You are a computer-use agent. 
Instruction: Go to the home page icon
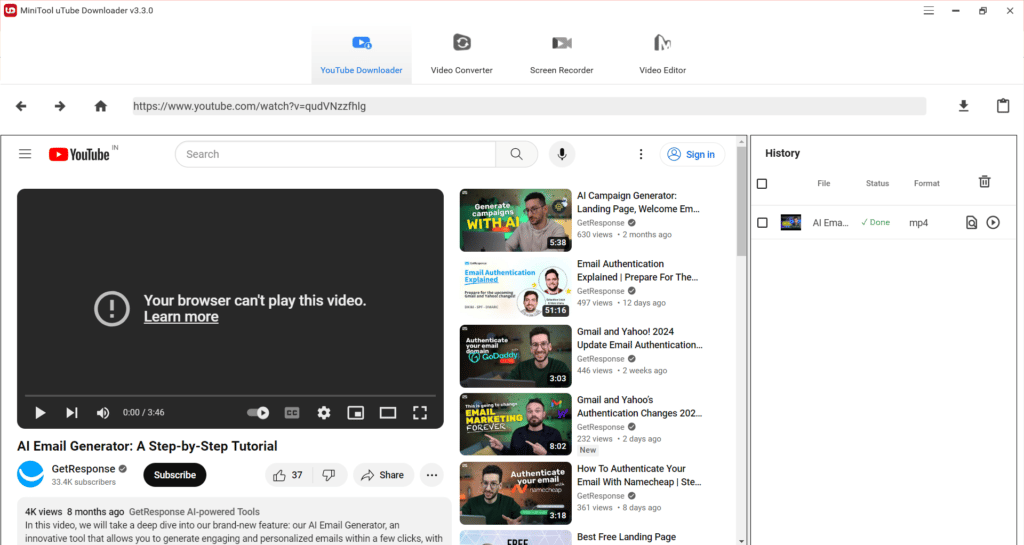click(101, 106)
